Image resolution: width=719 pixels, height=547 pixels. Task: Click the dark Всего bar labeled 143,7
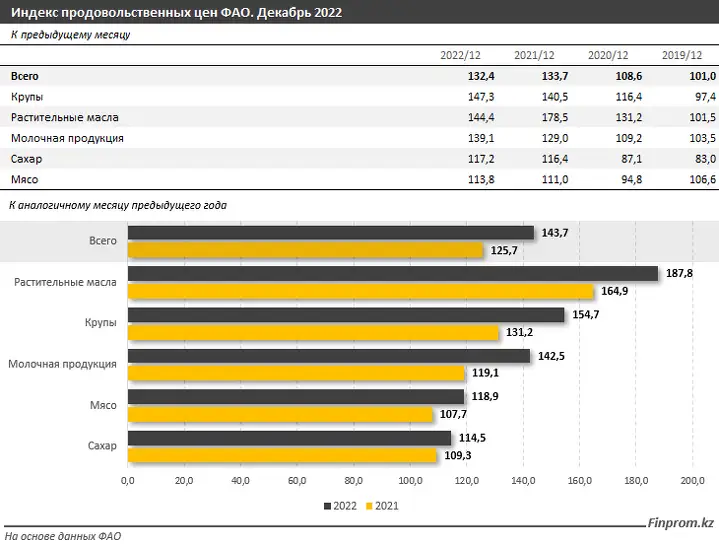(330, 232)
